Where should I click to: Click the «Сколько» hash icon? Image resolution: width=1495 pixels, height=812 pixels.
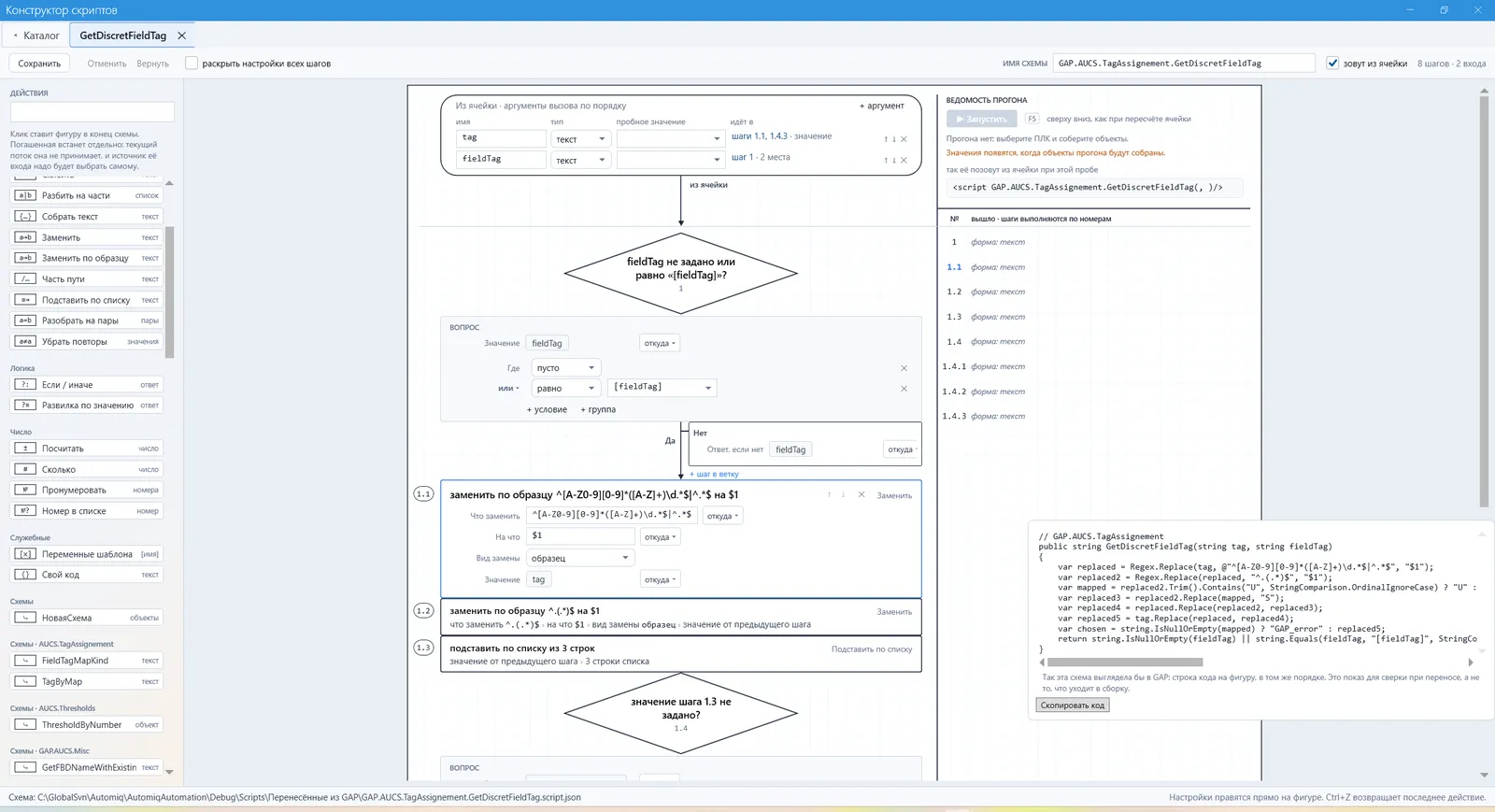pyautogui.click(x=26, y=469)
